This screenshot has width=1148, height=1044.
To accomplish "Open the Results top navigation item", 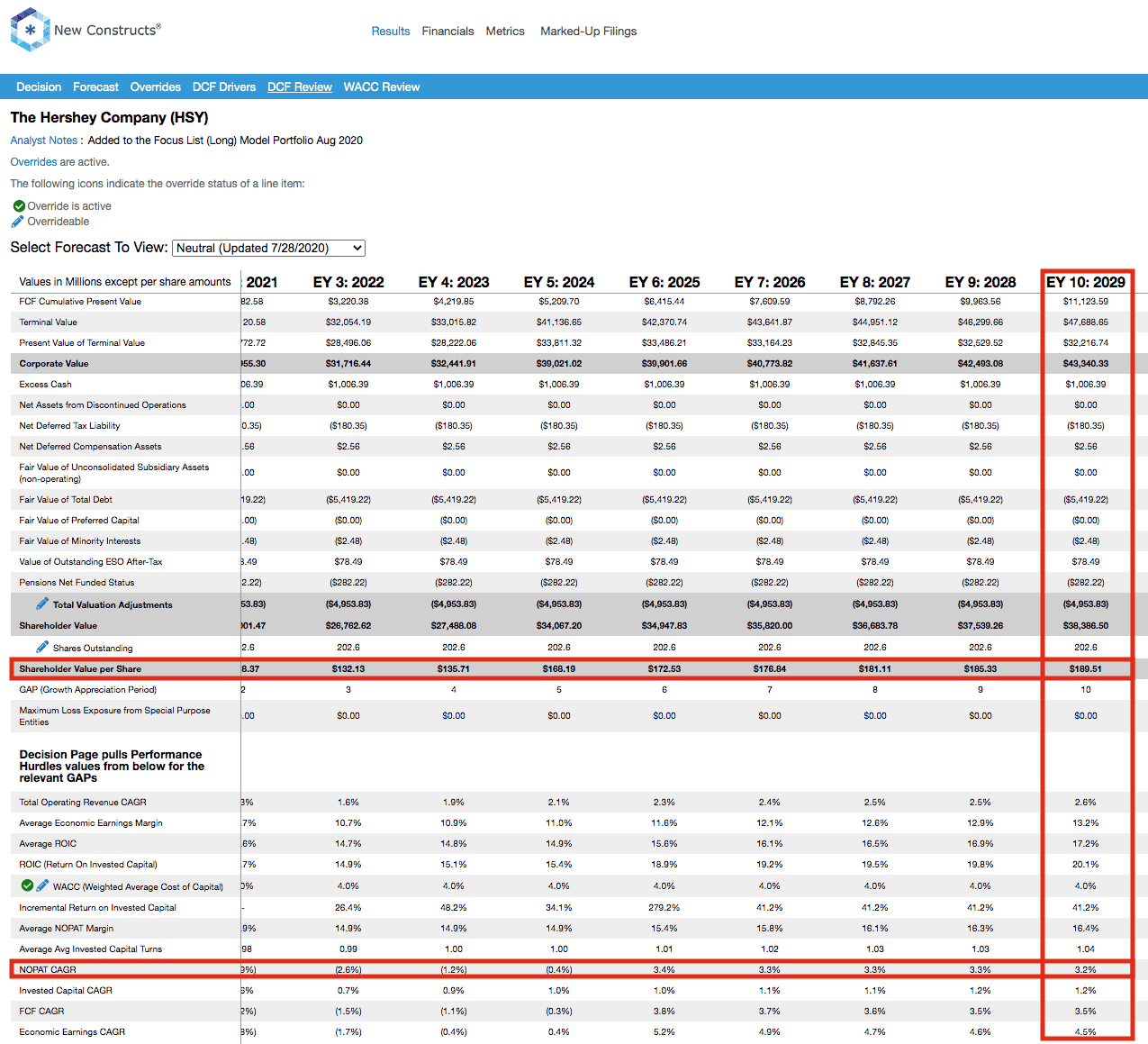I will click(x=391, y=31).
